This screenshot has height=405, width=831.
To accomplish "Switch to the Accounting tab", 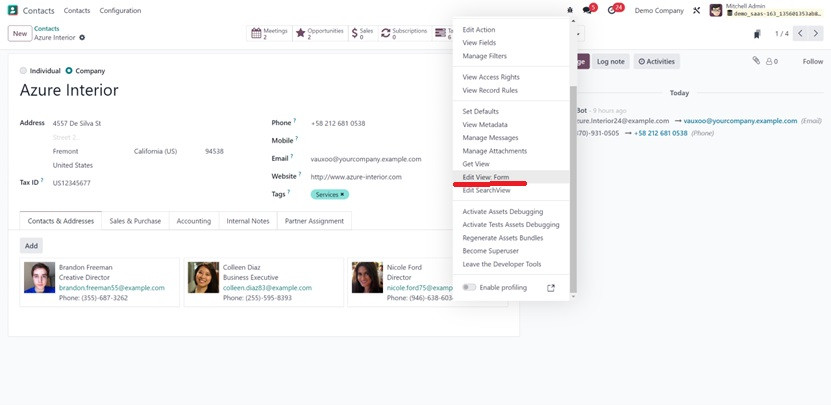I will click(x=193, y=221).
